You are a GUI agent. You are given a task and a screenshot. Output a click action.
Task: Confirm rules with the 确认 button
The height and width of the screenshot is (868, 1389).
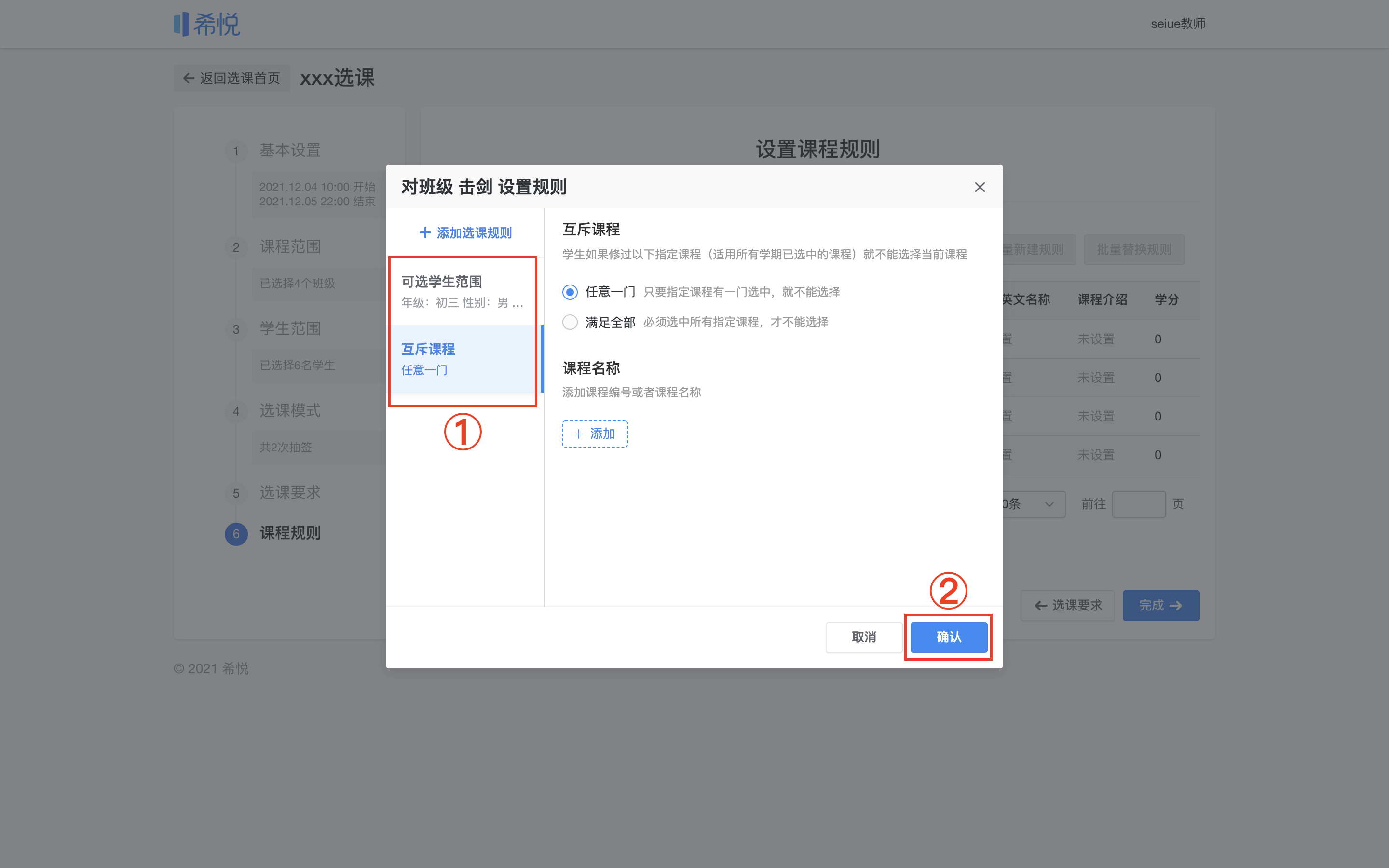pyautogui.click(x=949, y=637)
